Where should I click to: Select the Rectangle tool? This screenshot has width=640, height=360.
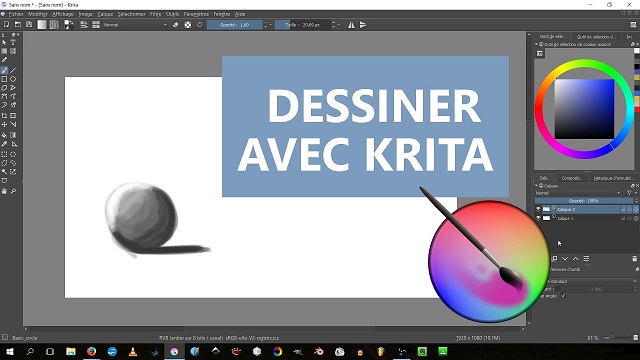coord(4,79)
